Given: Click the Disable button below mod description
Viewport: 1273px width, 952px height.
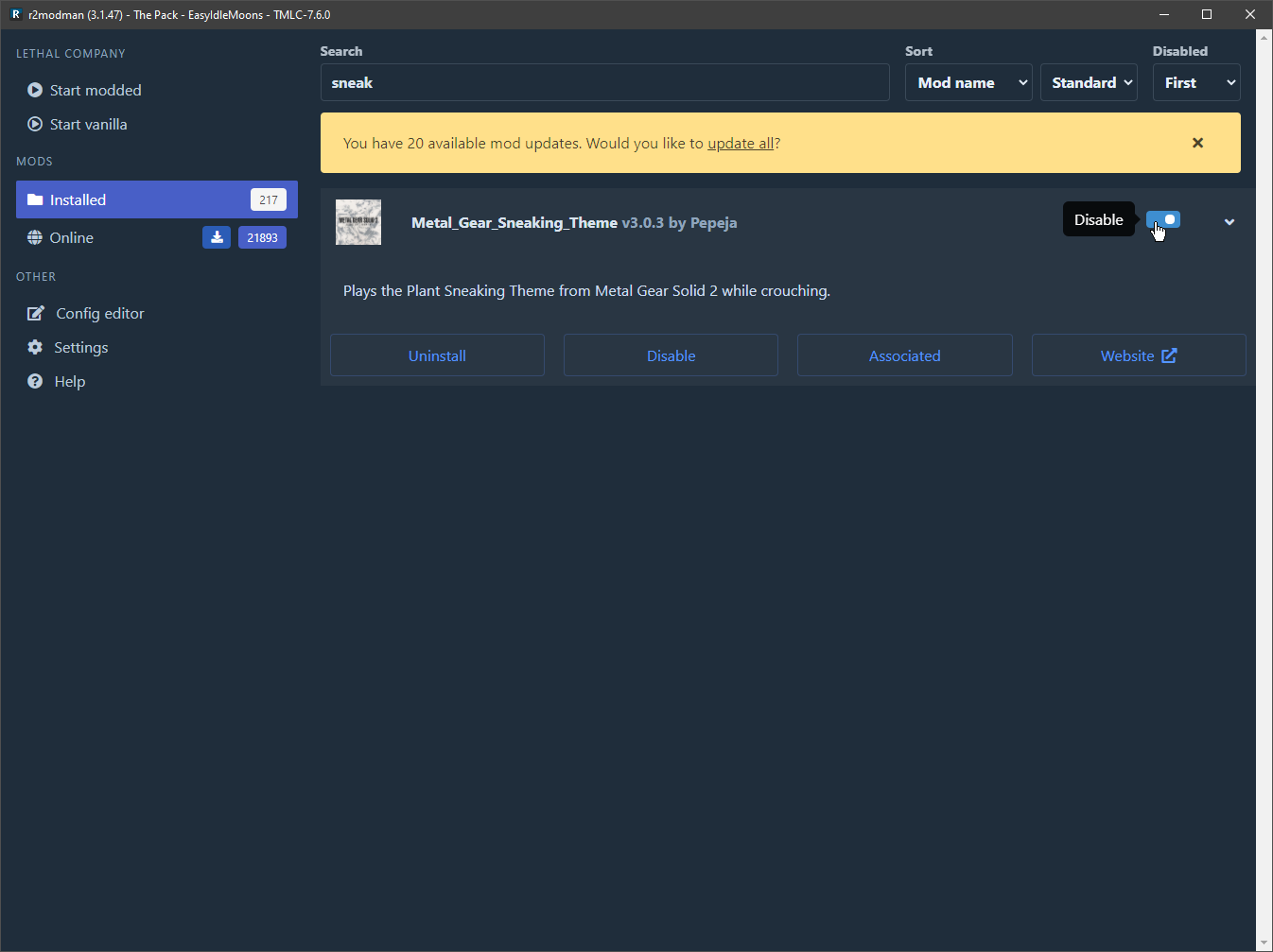Looking at the screenshot, I should (x=671, y=355).
